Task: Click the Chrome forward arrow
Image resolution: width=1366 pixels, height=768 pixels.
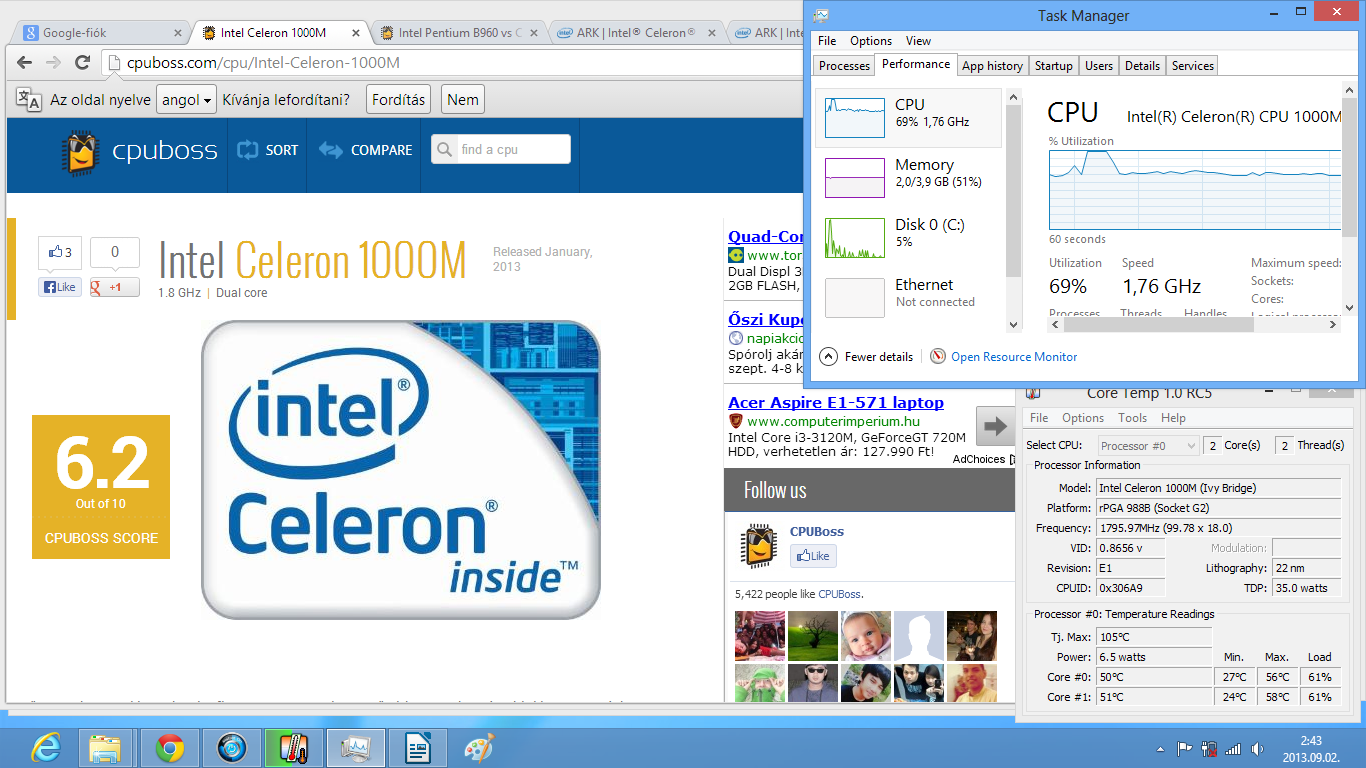Action: (x=54, y=62)
